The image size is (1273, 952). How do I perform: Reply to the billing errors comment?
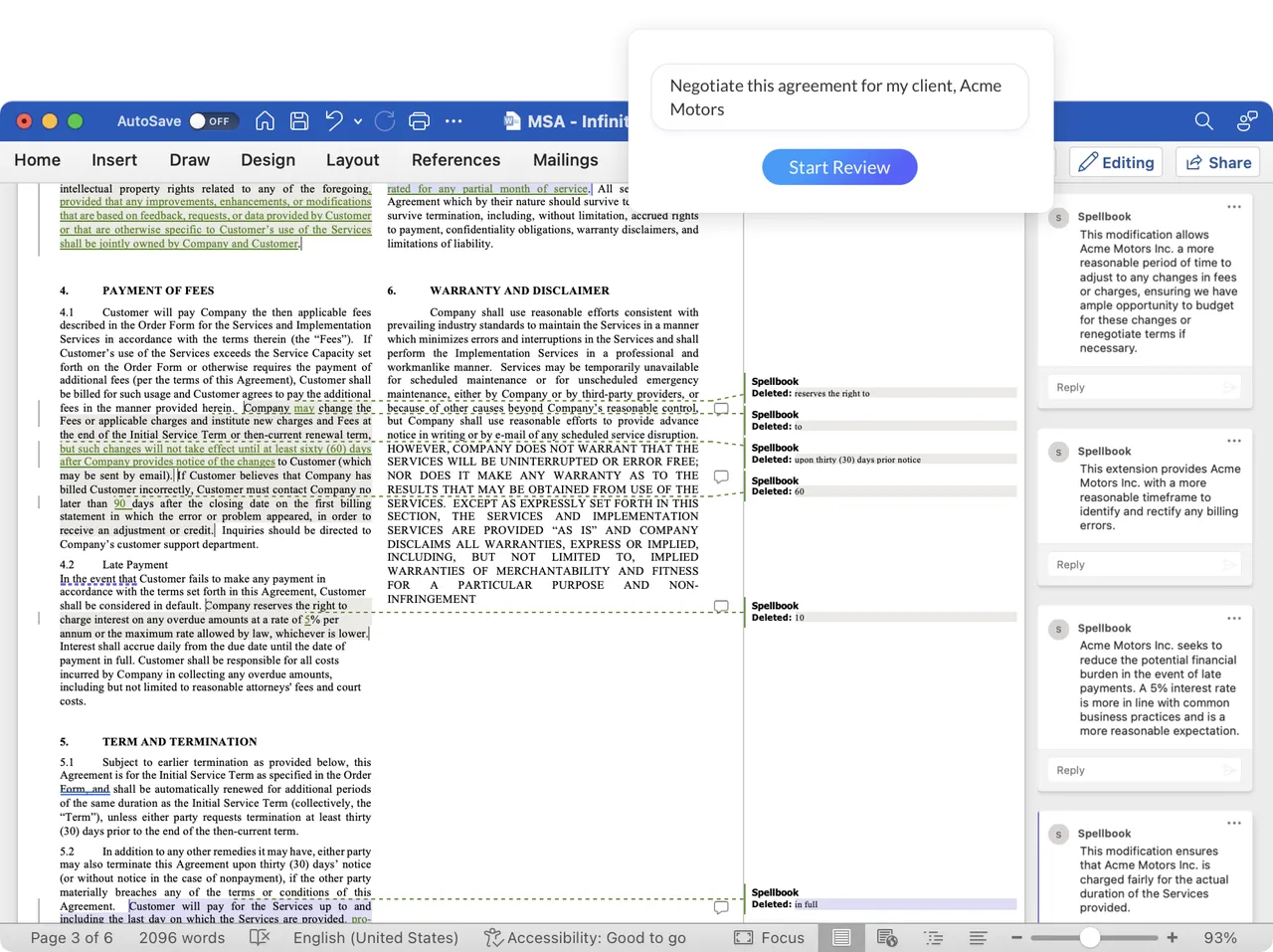click(x=1144, y=565)
